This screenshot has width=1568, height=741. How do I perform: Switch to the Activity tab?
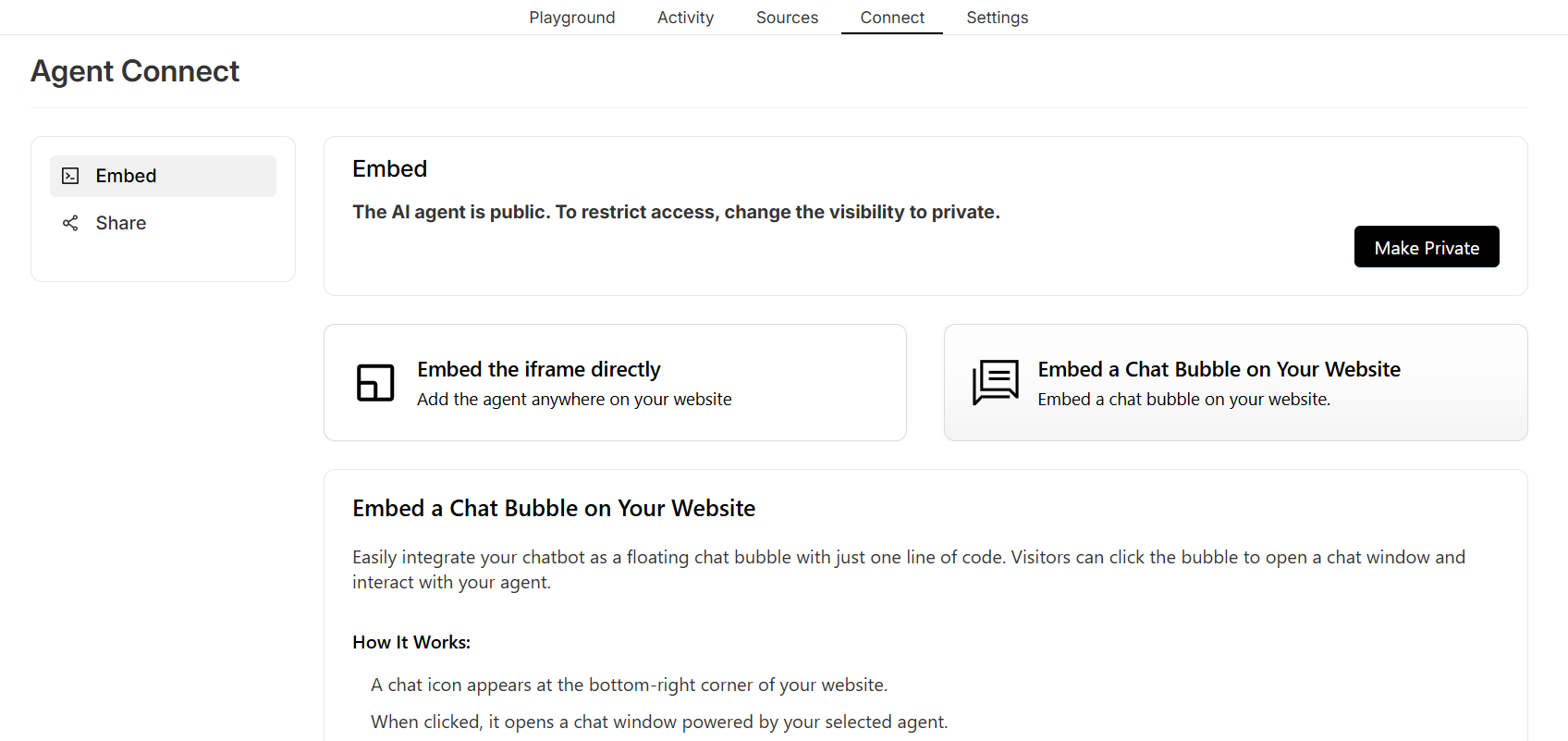click(x=685, y=18)
